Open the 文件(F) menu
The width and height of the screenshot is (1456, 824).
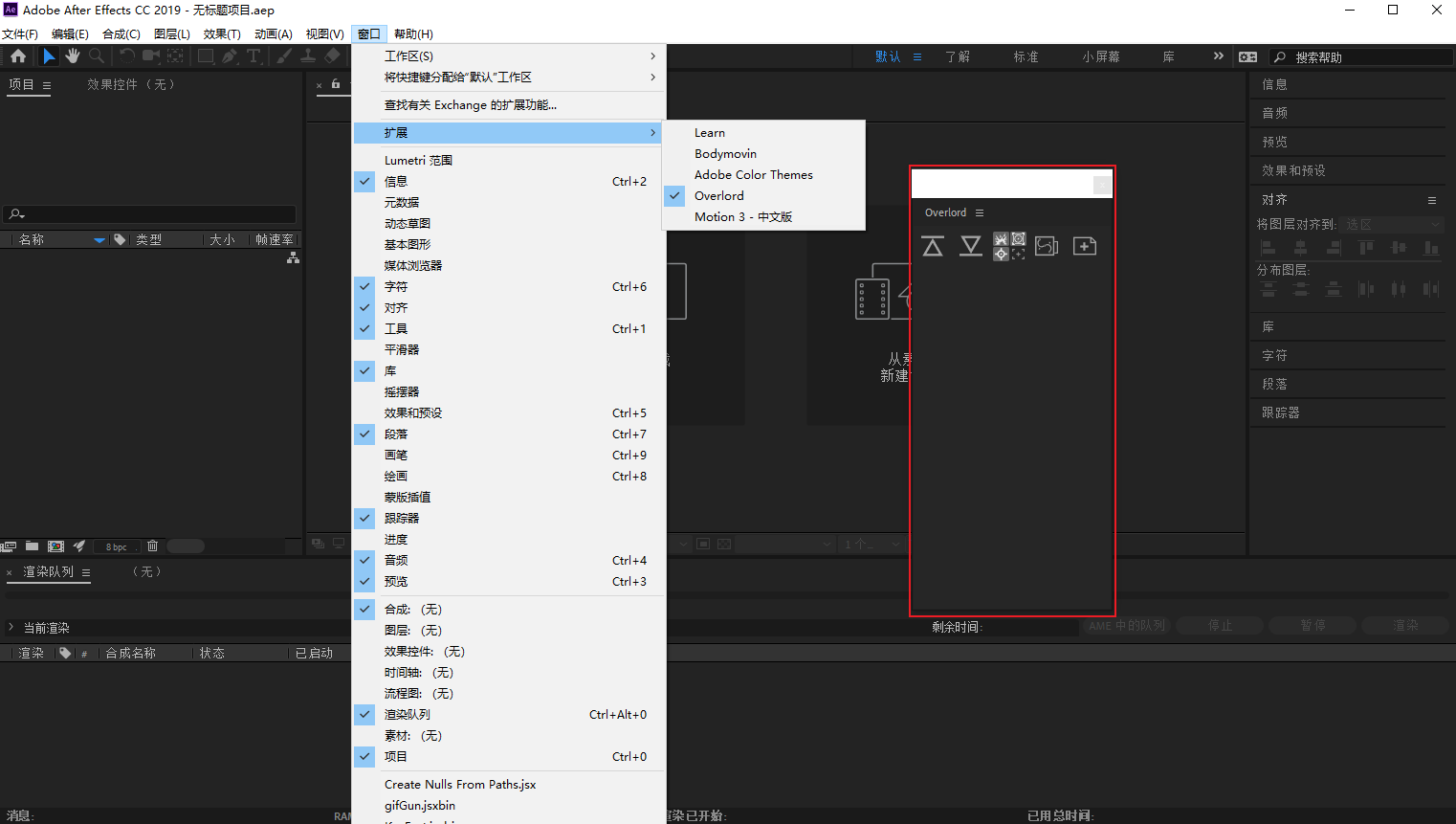[20, 33]
